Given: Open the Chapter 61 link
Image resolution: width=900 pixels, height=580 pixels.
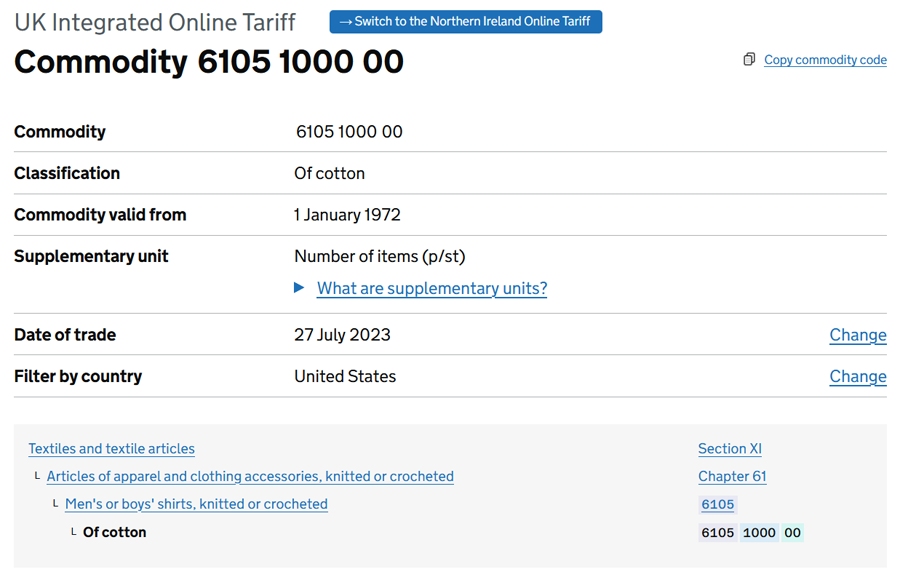Looking at the screenshot, I should tap(732, 477).
